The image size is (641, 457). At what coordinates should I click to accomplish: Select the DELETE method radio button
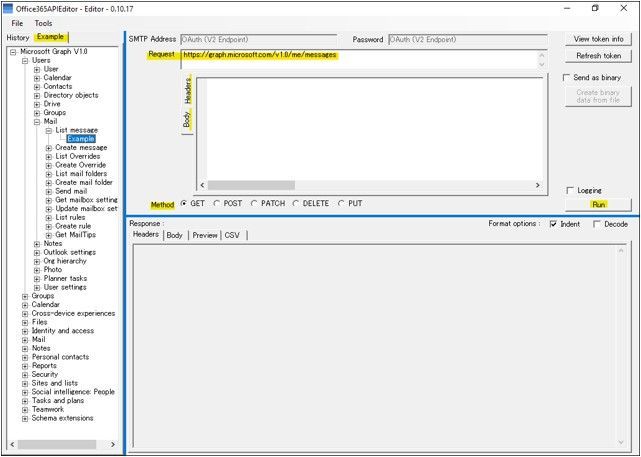(x=296, y=204)
